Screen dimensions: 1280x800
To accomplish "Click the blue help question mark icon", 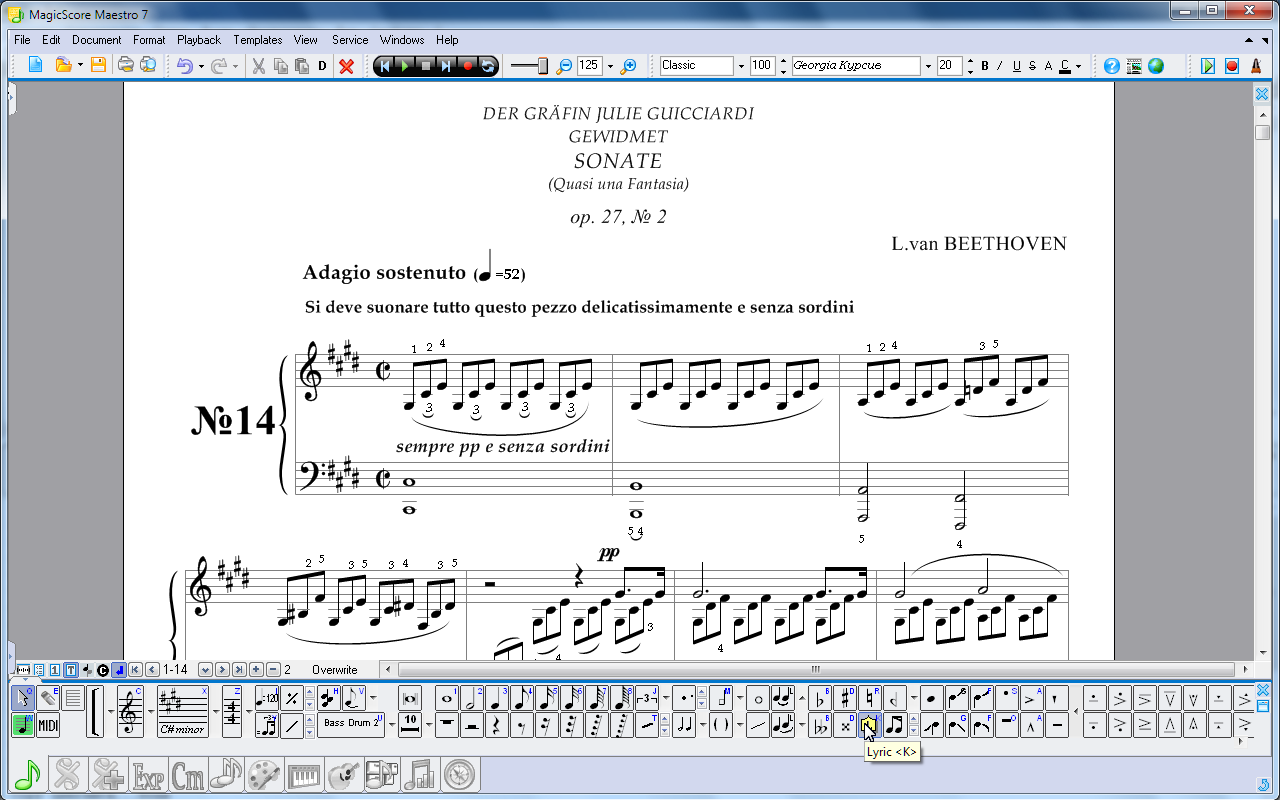I will 1112,66.
